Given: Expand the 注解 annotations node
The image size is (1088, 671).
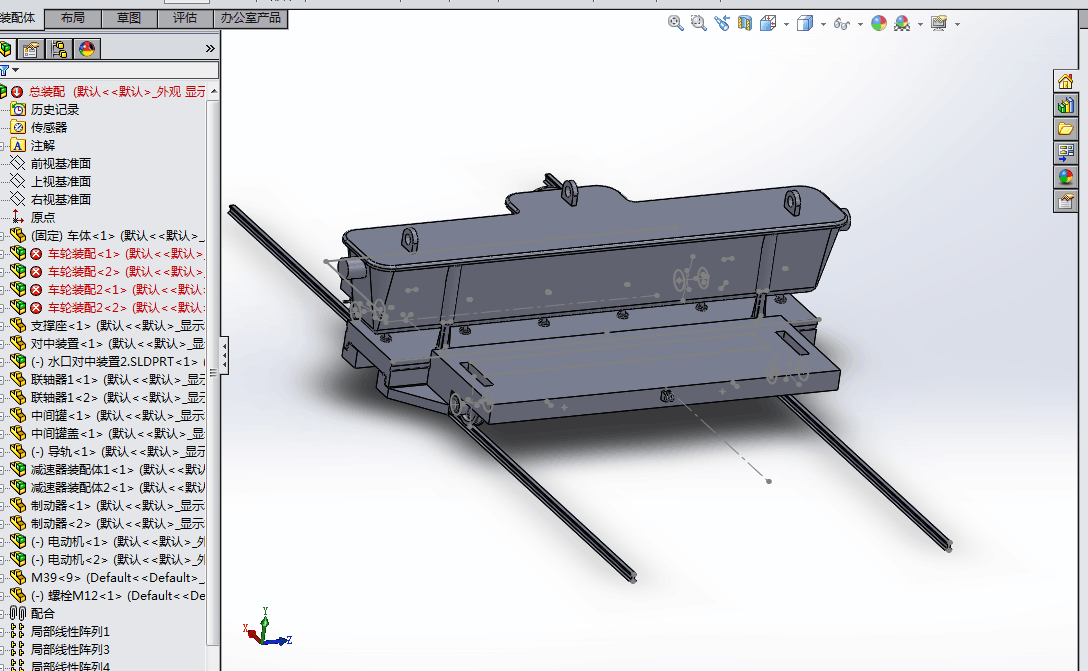Looking at the screenshot, I should pyautogui.click(x=2, y=146).
